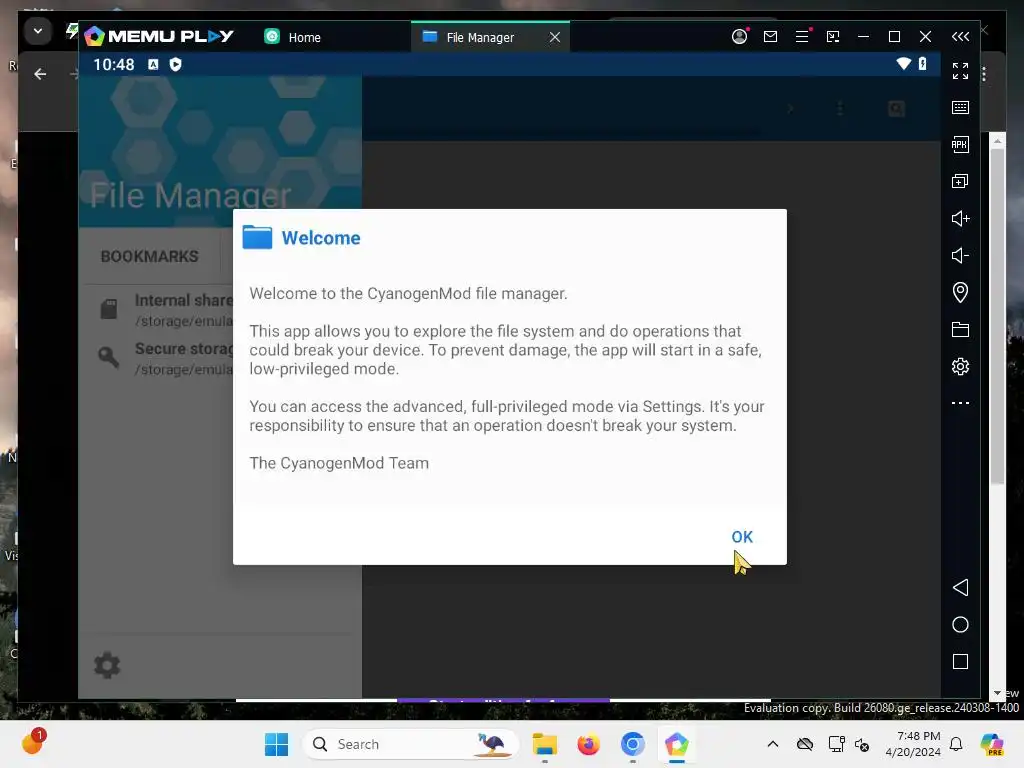This screenshot has height=768, width=1024.
Task: Select the MEmu Play taskbar icon
Action: (677, 744)
